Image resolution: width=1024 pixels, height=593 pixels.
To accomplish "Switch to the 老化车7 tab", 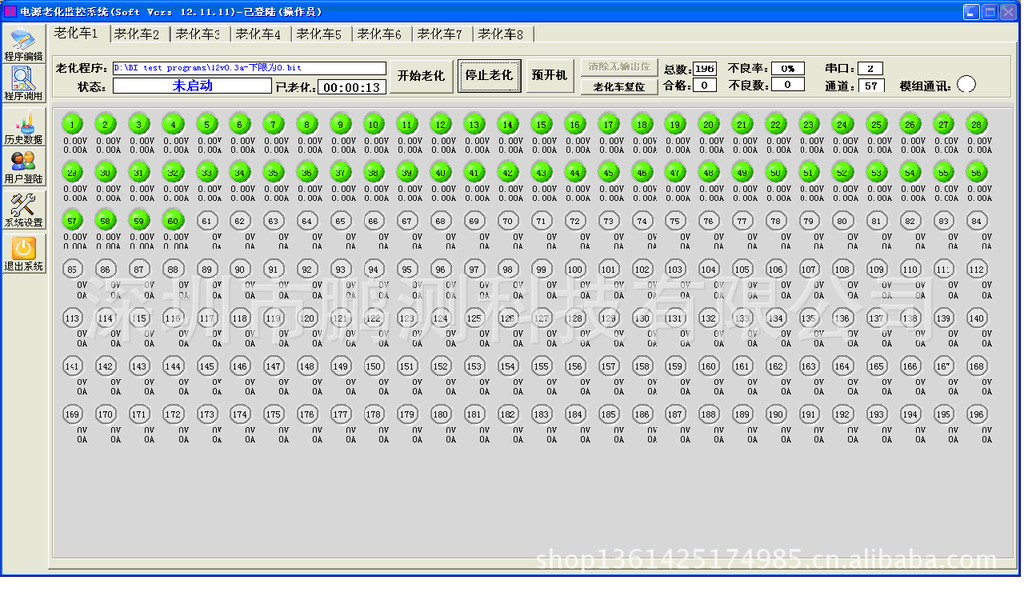I will click(440, 34).
